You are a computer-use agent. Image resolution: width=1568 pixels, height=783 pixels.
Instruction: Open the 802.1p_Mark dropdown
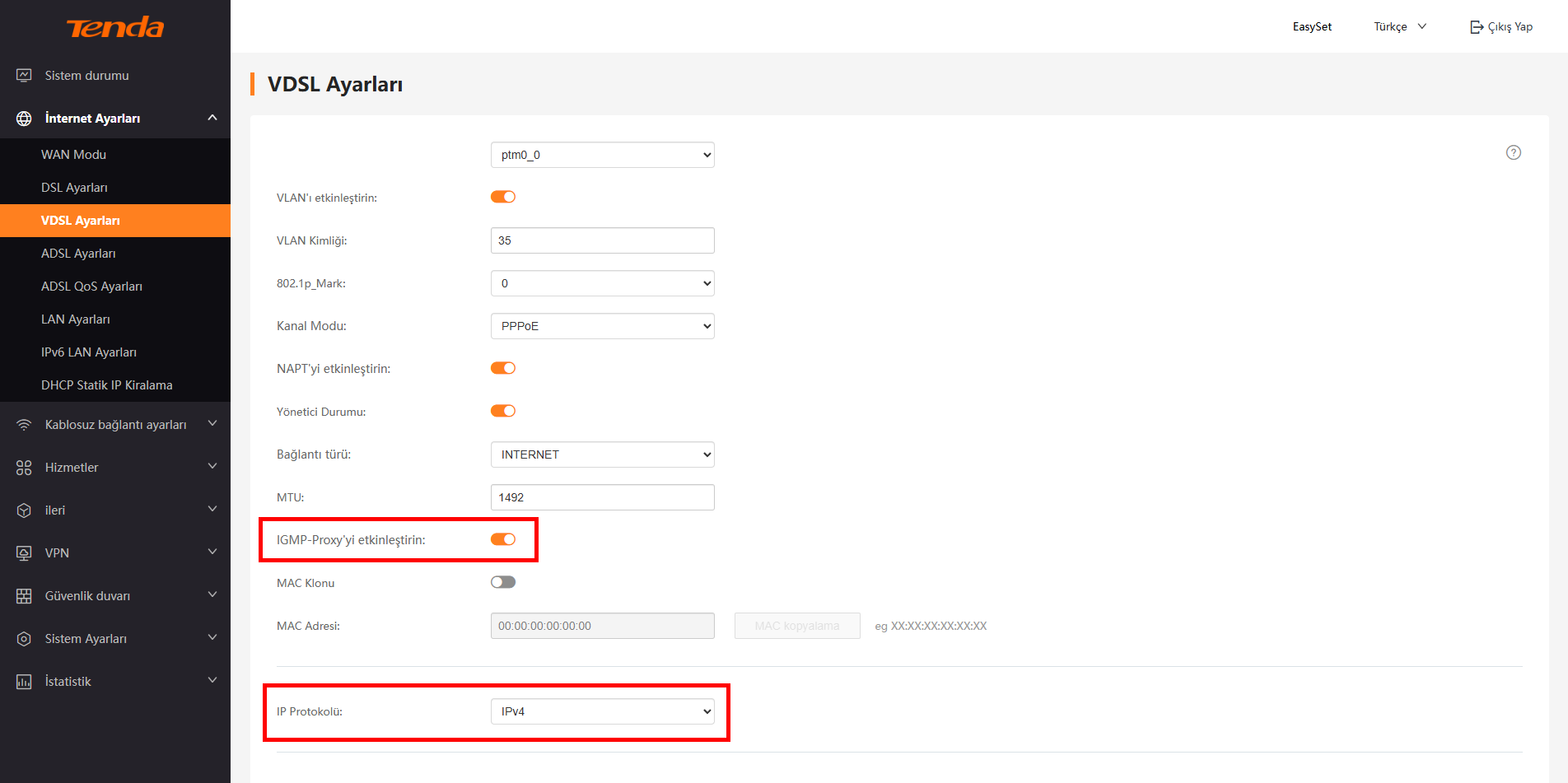pos(603,283)
